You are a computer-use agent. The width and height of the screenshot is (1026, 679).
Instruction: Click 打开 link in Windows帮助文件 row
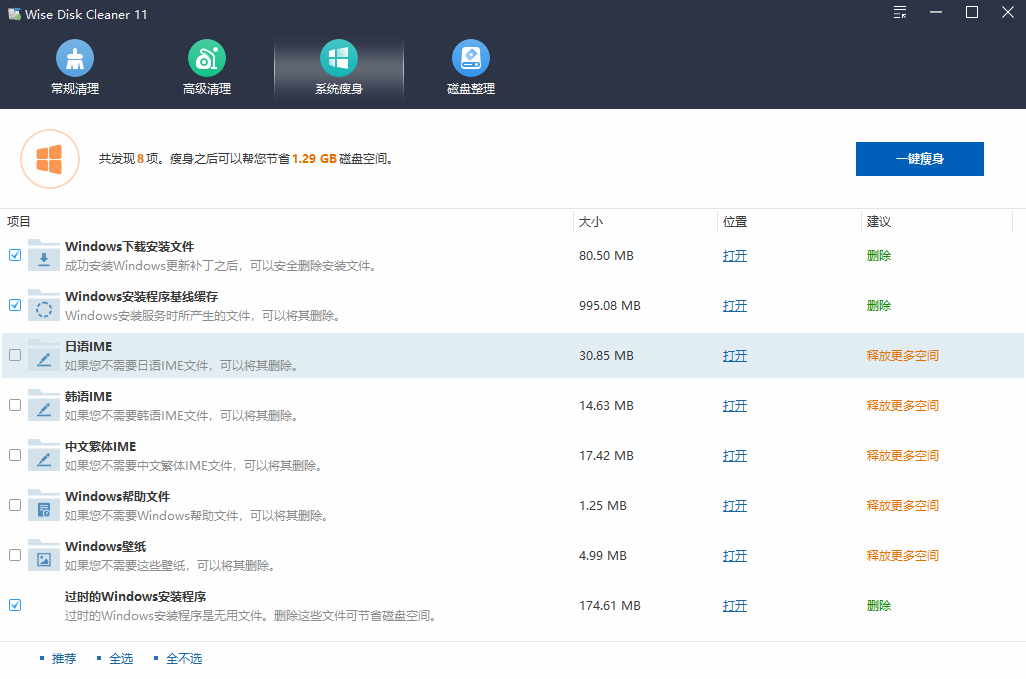(735, 506)
